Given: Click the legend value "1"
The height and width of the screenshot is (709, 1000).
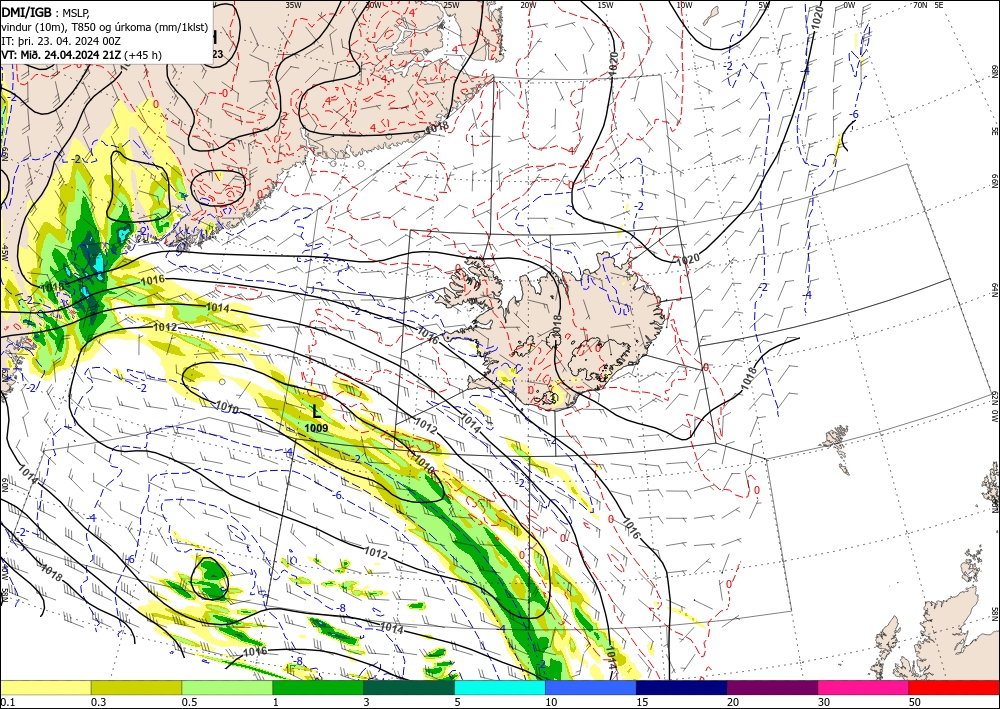Looking at the screenshot, I should pos(276,702).
